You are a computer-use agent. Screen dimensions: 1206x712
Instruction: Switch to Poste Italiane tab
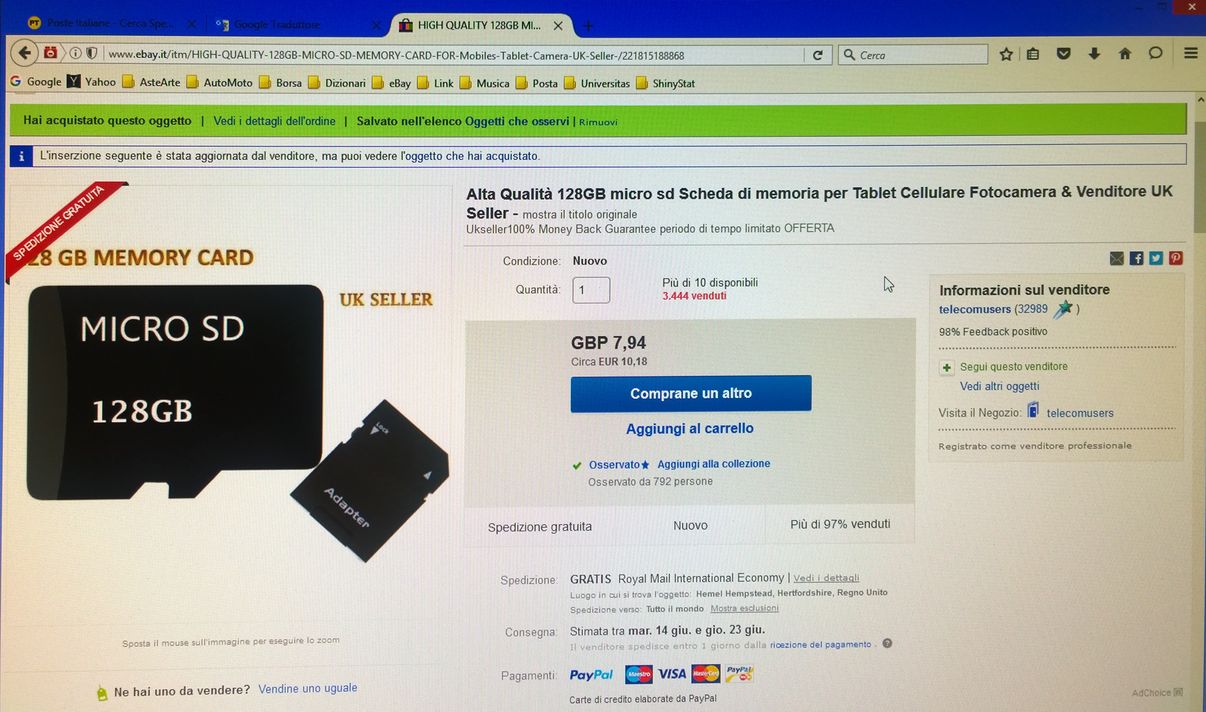105,24
